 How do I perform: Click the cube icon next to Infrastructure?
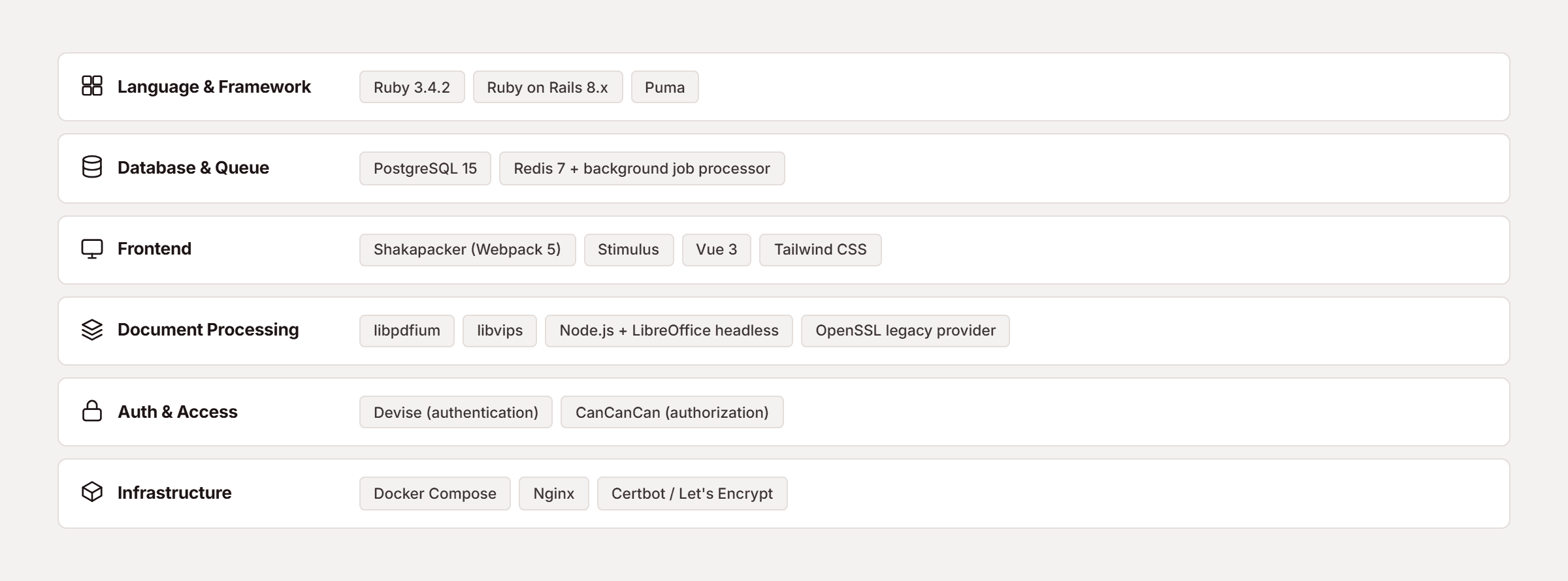pos(92,492)
